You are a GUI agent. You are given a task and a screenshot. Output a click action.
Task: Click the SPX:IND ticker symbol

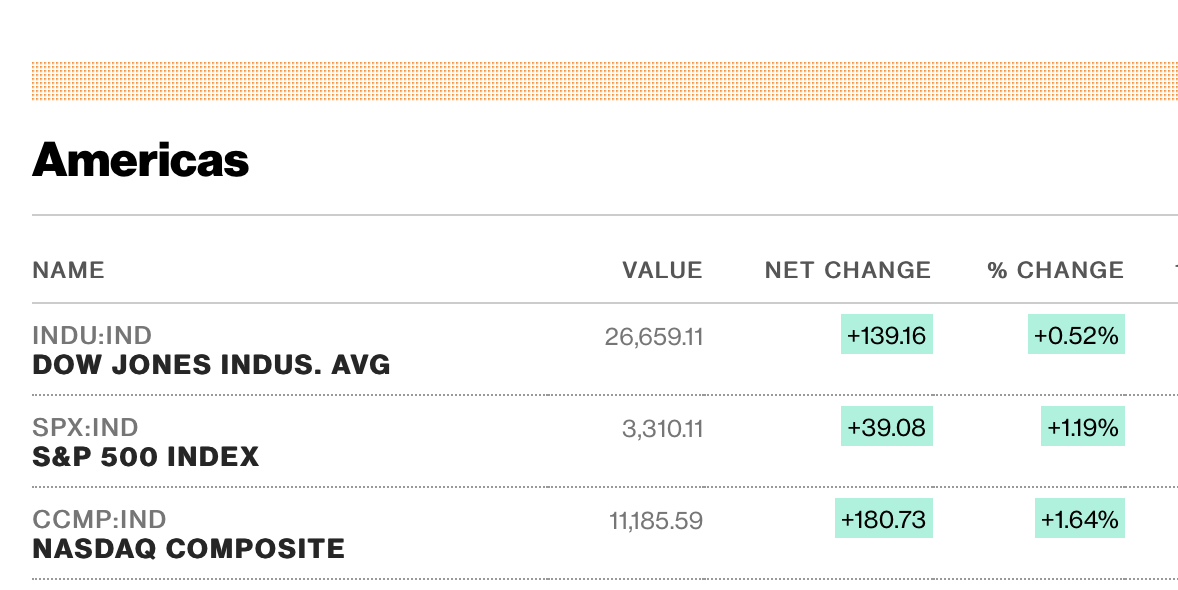(x=86, y=427)
